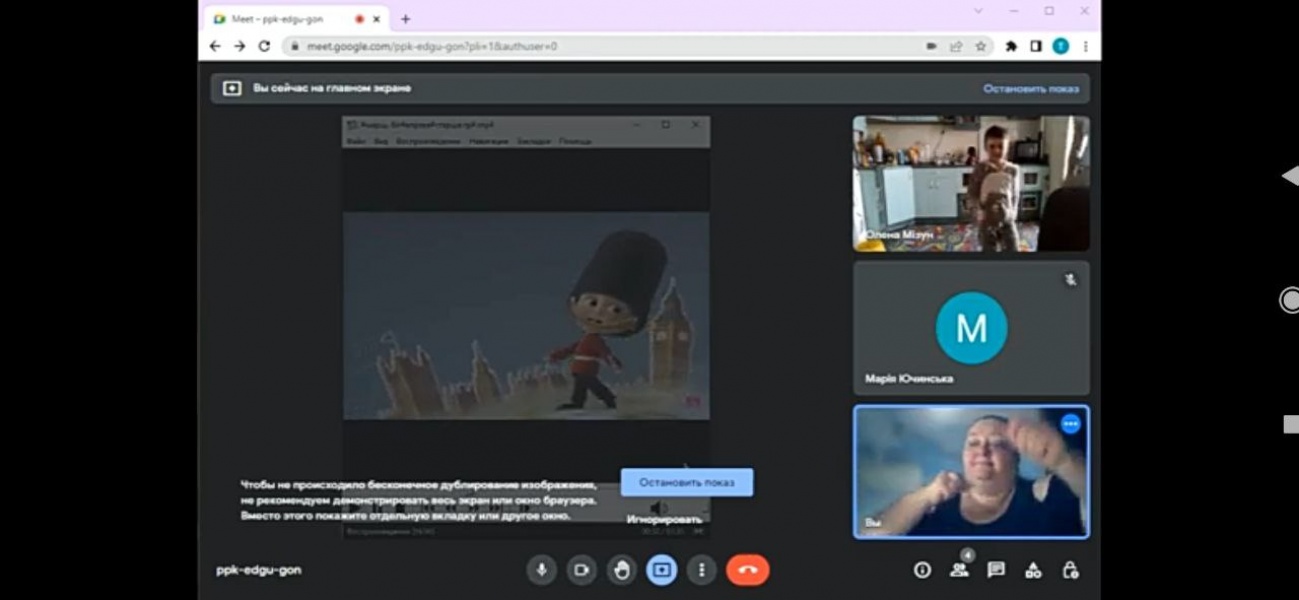Open more options three-dot menu in call bar
Image resolution: width=1299 pixels, height=600 pixels.
pos(701,570)
